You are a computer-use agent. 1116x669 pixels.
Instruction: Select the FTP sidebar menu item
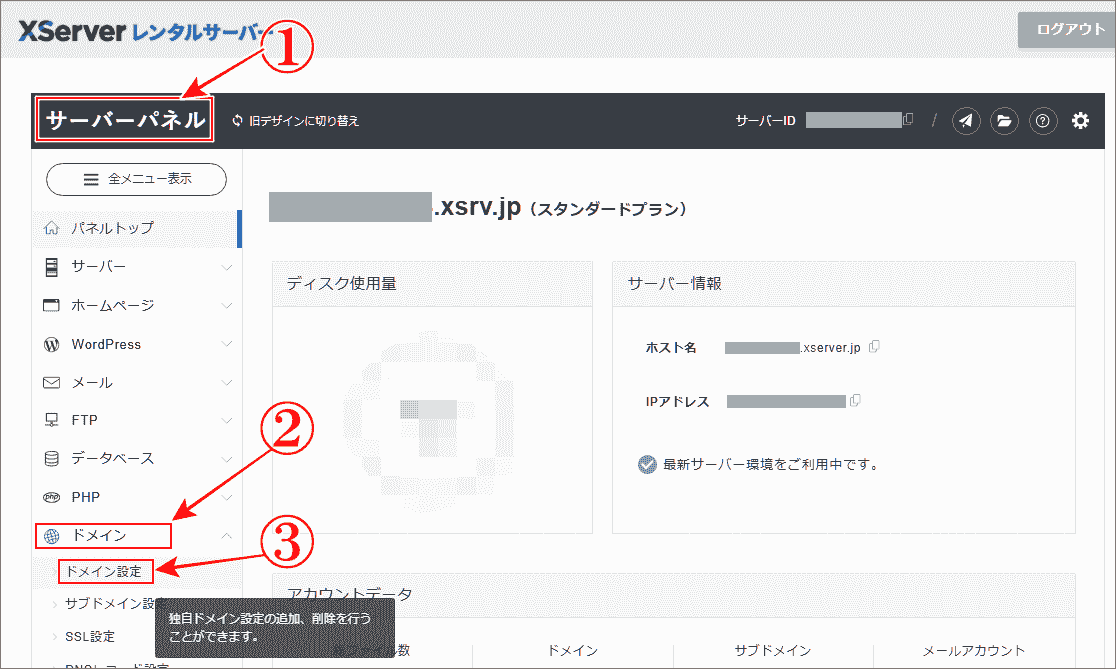pyautogui.click(x=85, y=420)
